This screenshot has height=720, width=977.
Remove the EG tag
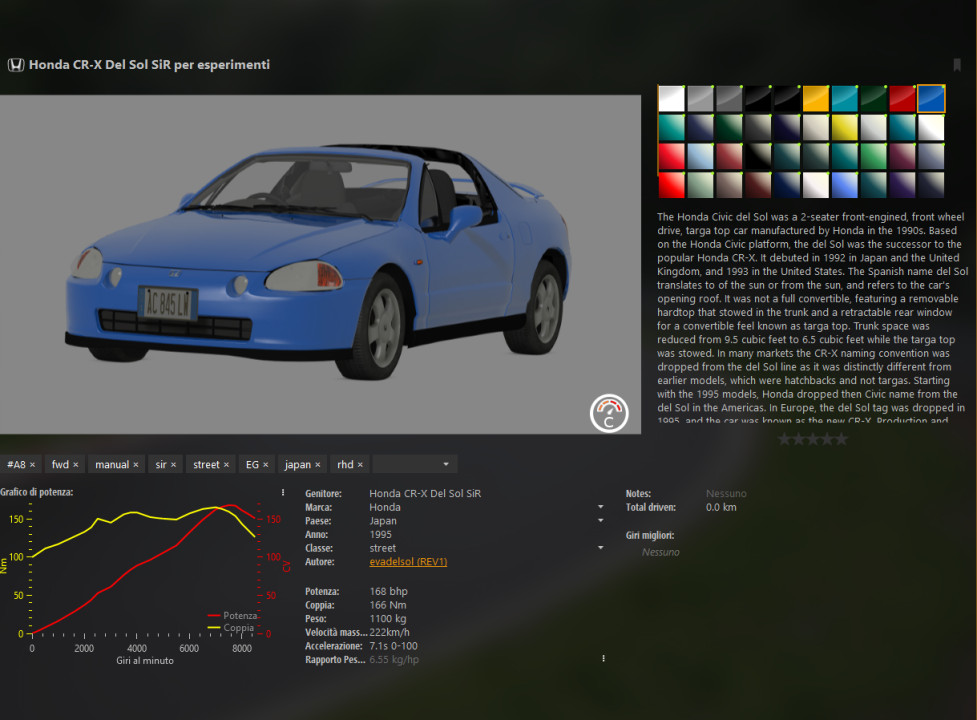(265, 465)
